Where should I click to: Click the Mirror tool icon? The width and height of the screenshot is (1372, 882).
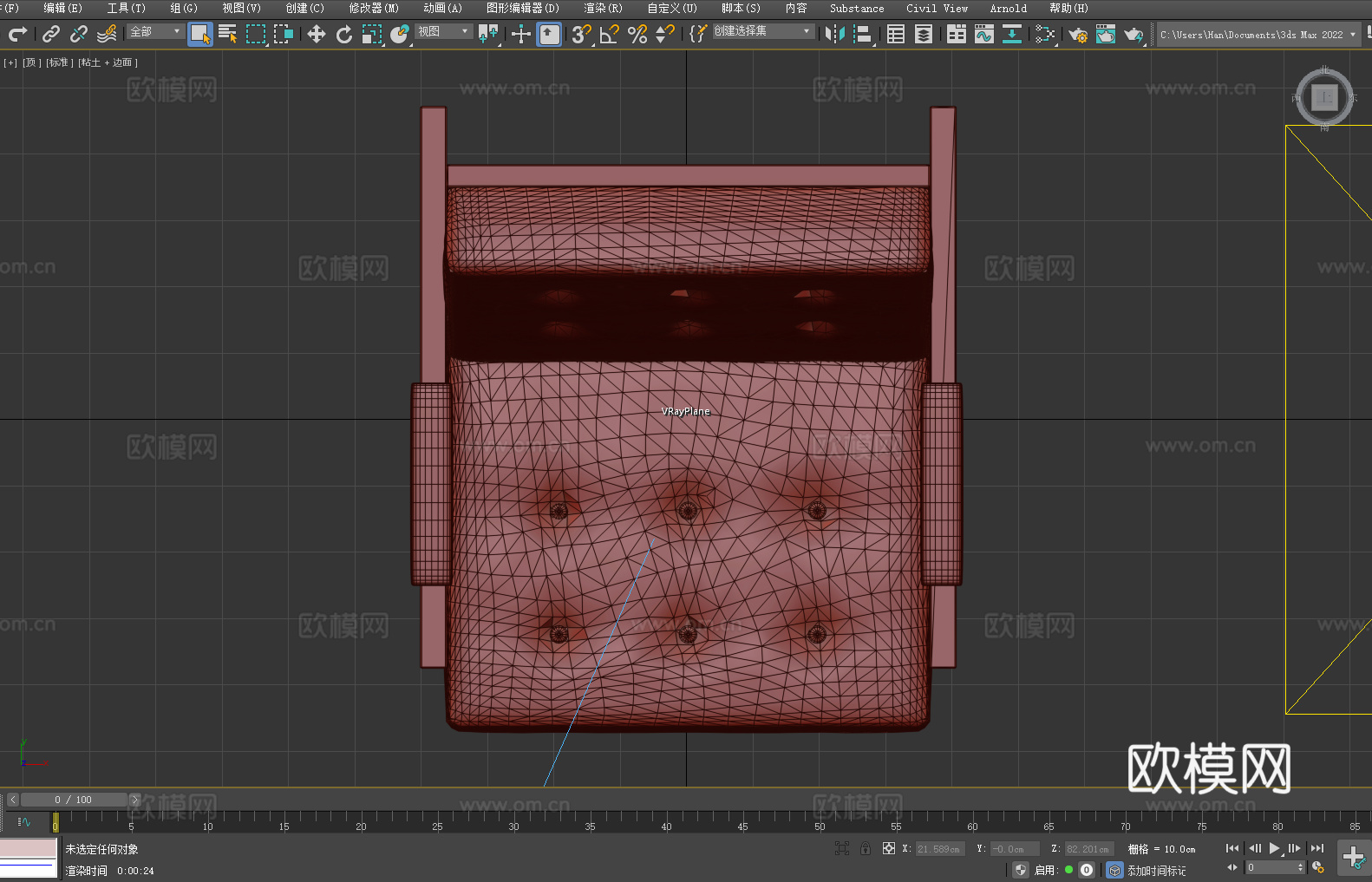(835, 34)
